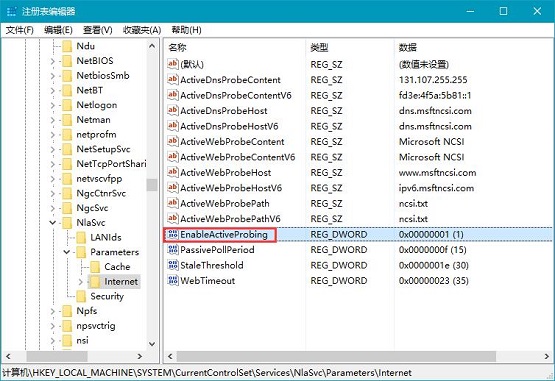This screenshot has width=555, height=381.
Task: Select the netprofm key
Action: pyautogui.click(x=96, y=135)
